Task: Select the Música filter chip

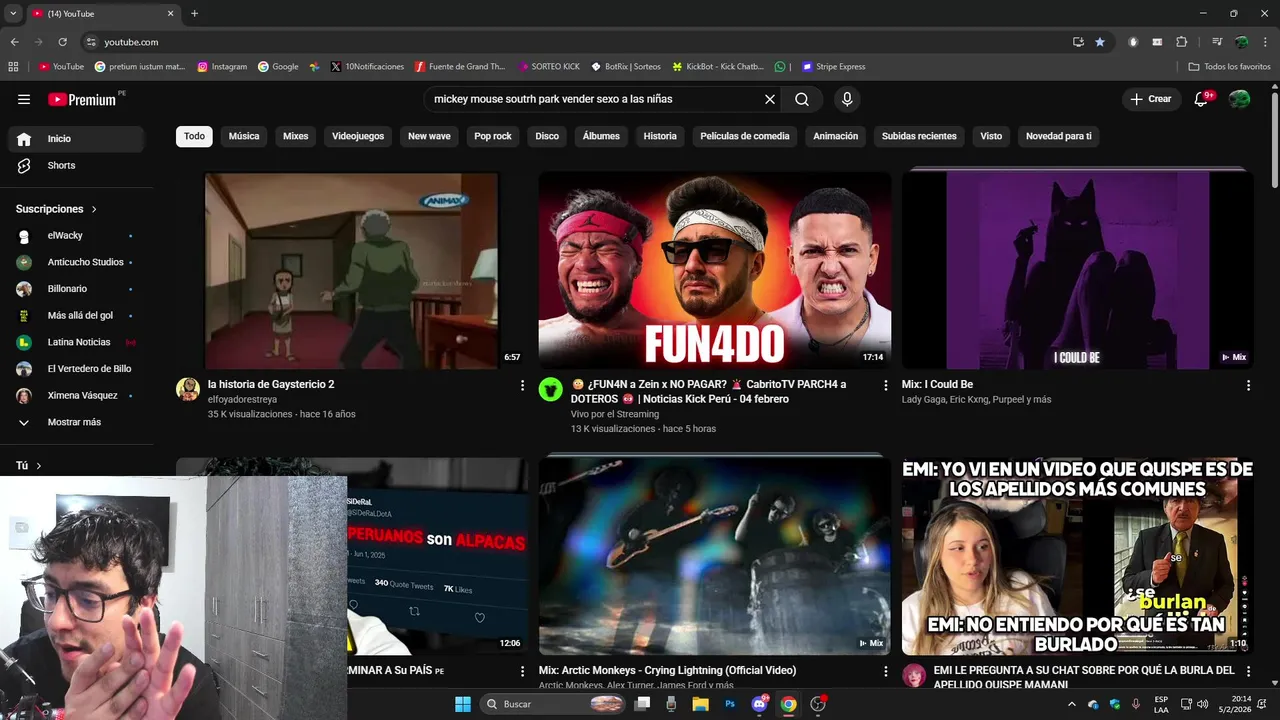Action: [244, 136]
